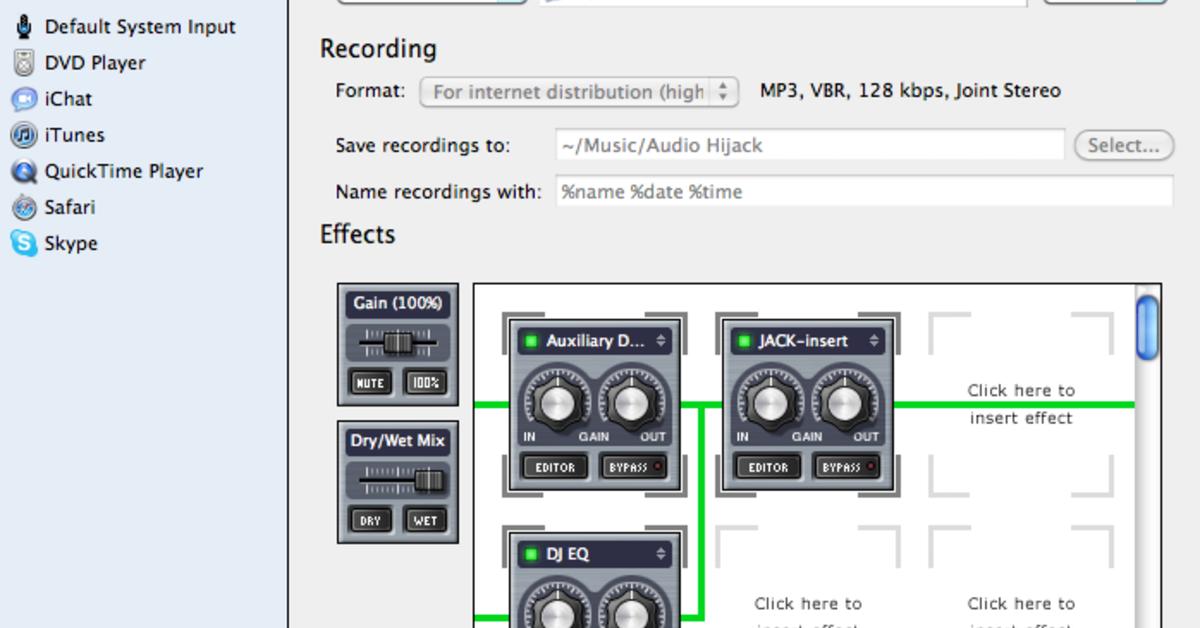Screen dimensions: 1200x628
Task: Toggle the green power LED on Auxiliary D... effect
Action: click(x=531, y=341)
